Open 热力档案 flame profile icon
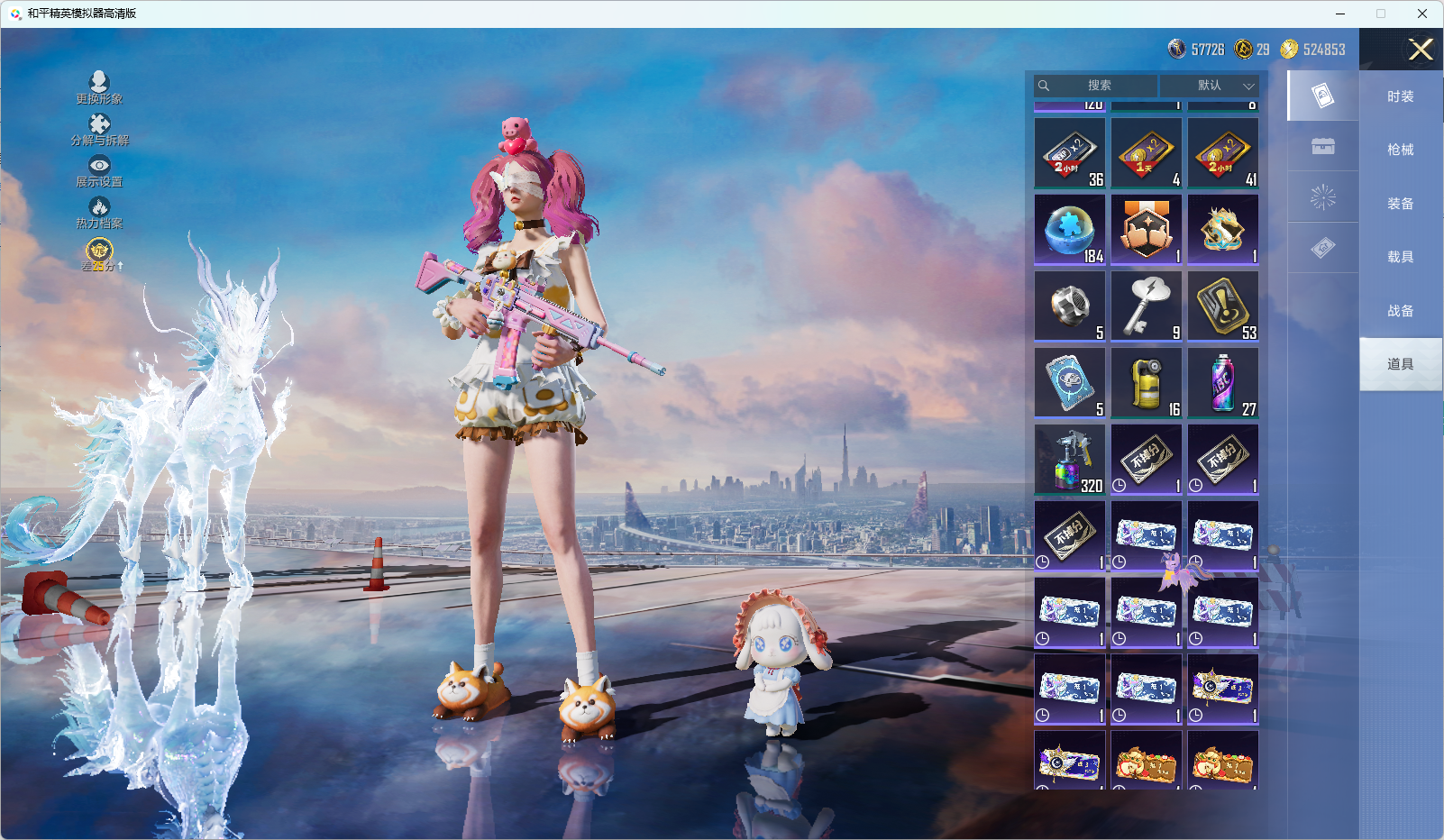 99,213
